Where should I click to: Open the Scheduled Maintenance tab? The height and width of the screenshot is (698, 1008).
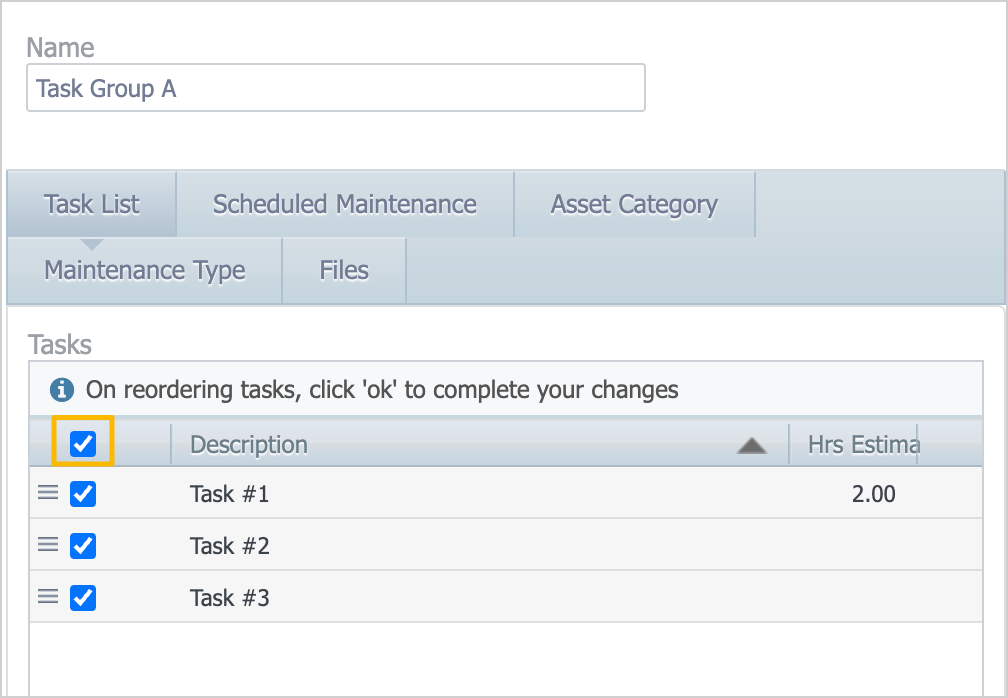[344, 204]
